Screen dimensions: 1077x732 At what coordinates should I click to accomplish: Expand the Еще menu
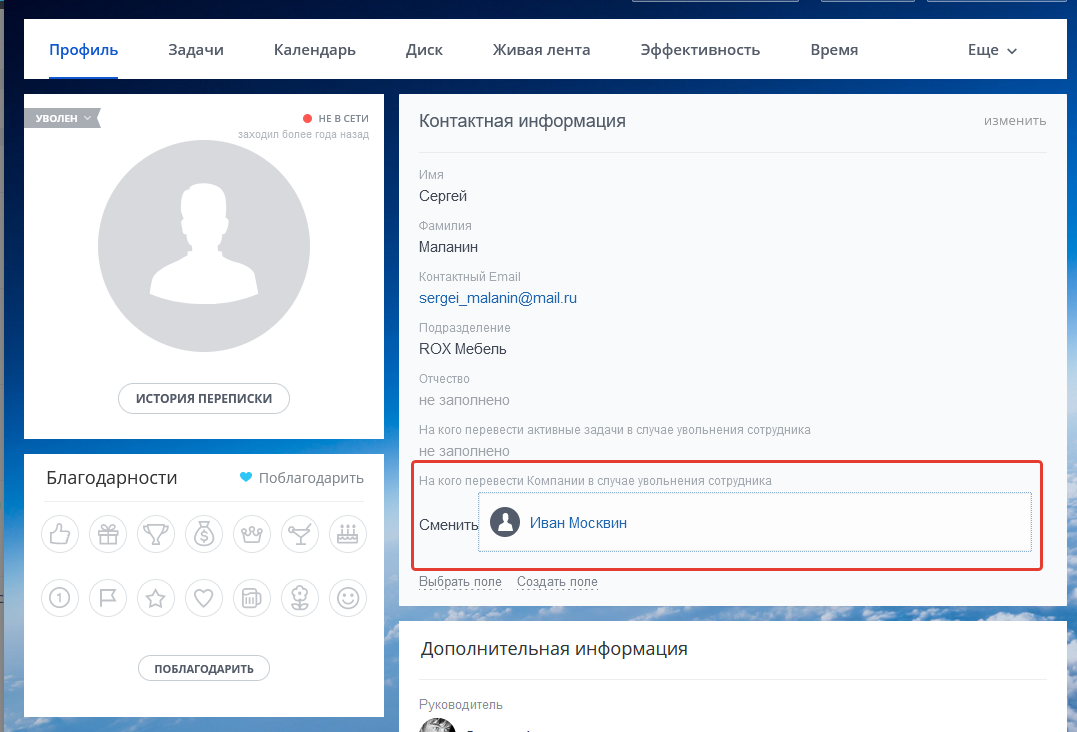click(992, 50)
